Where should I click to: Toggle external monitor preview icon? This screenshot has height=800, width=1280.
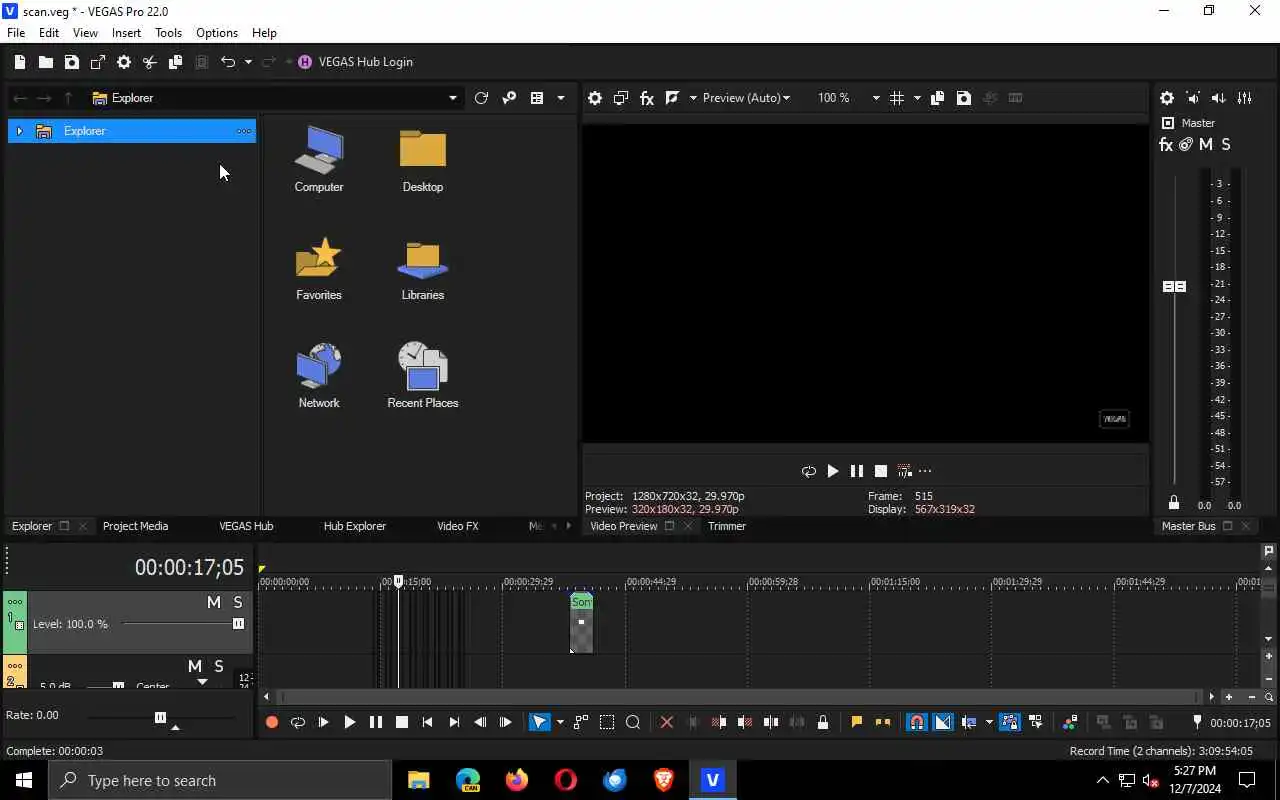pyautogui.click(x=621, y=98)
